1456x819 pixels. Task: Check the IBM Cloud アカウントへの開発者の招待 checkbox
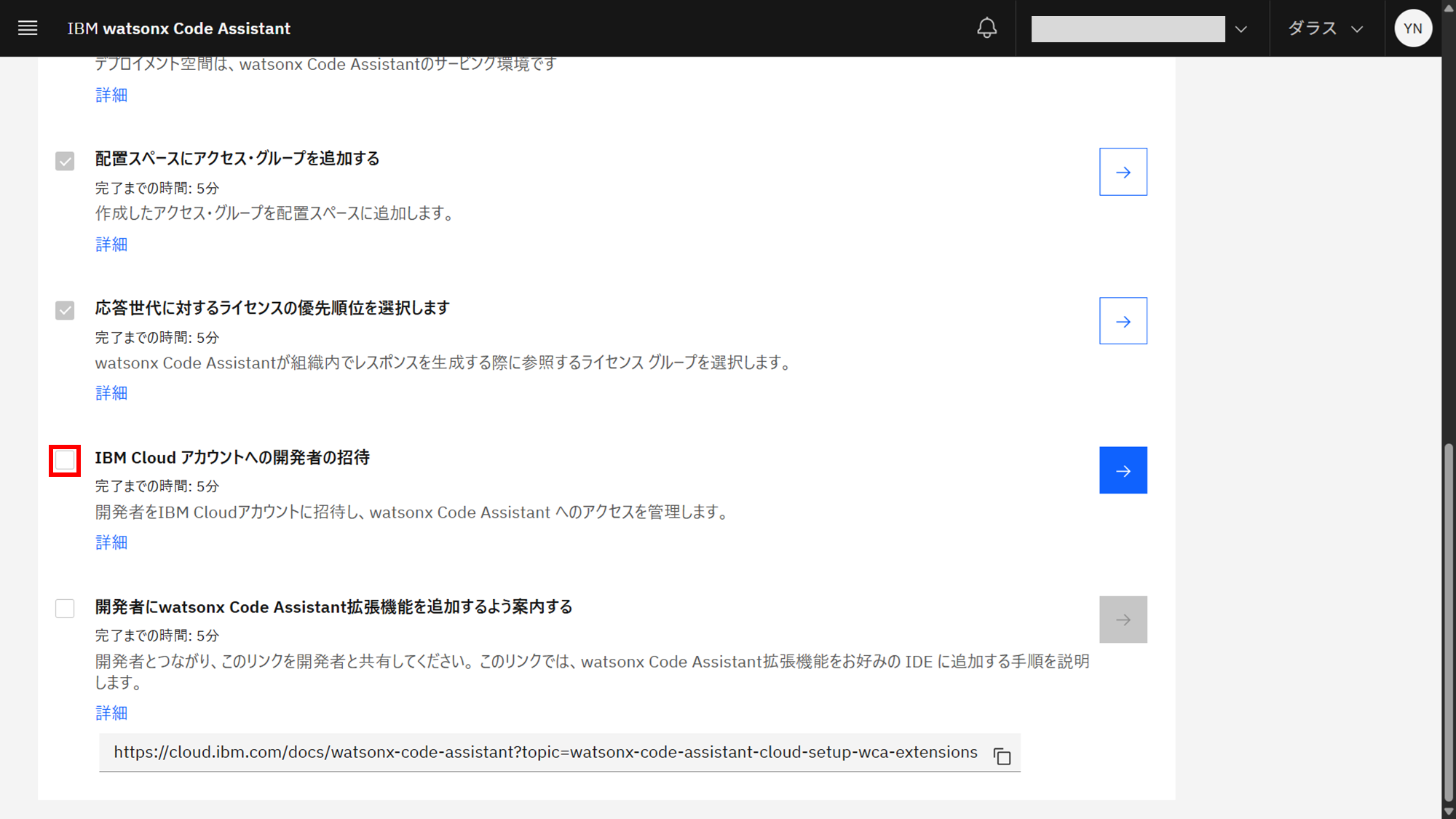(65, 461)
